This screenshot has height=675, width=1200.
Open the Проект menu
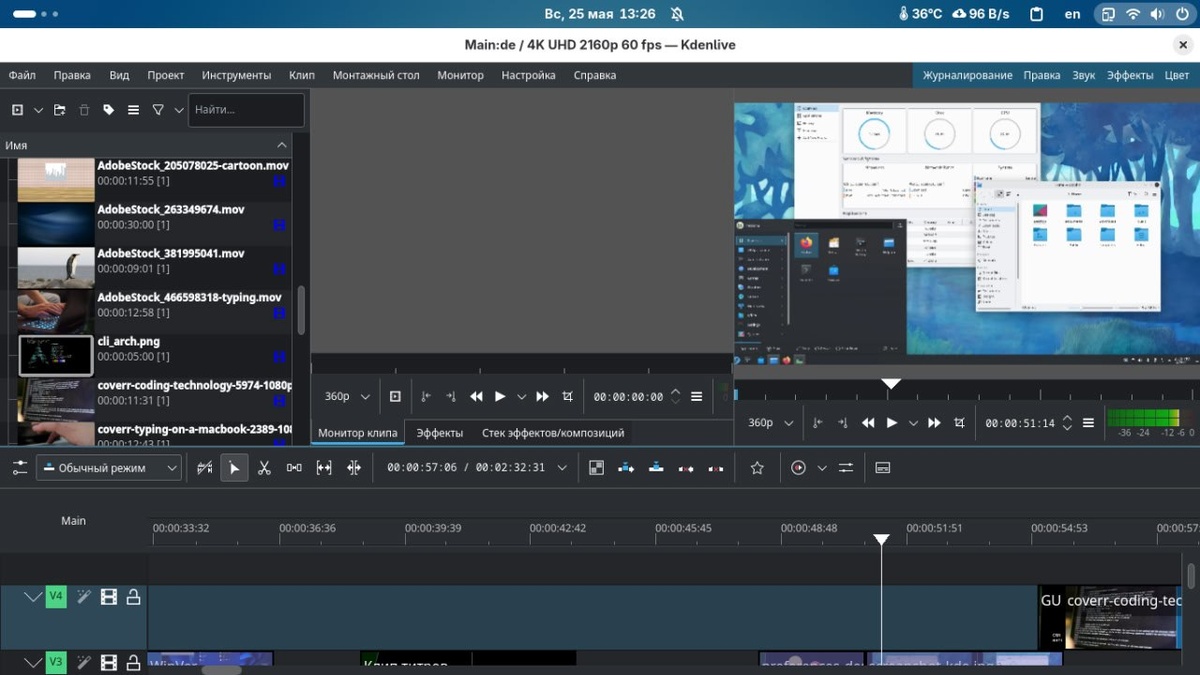[x=166, y=75]
